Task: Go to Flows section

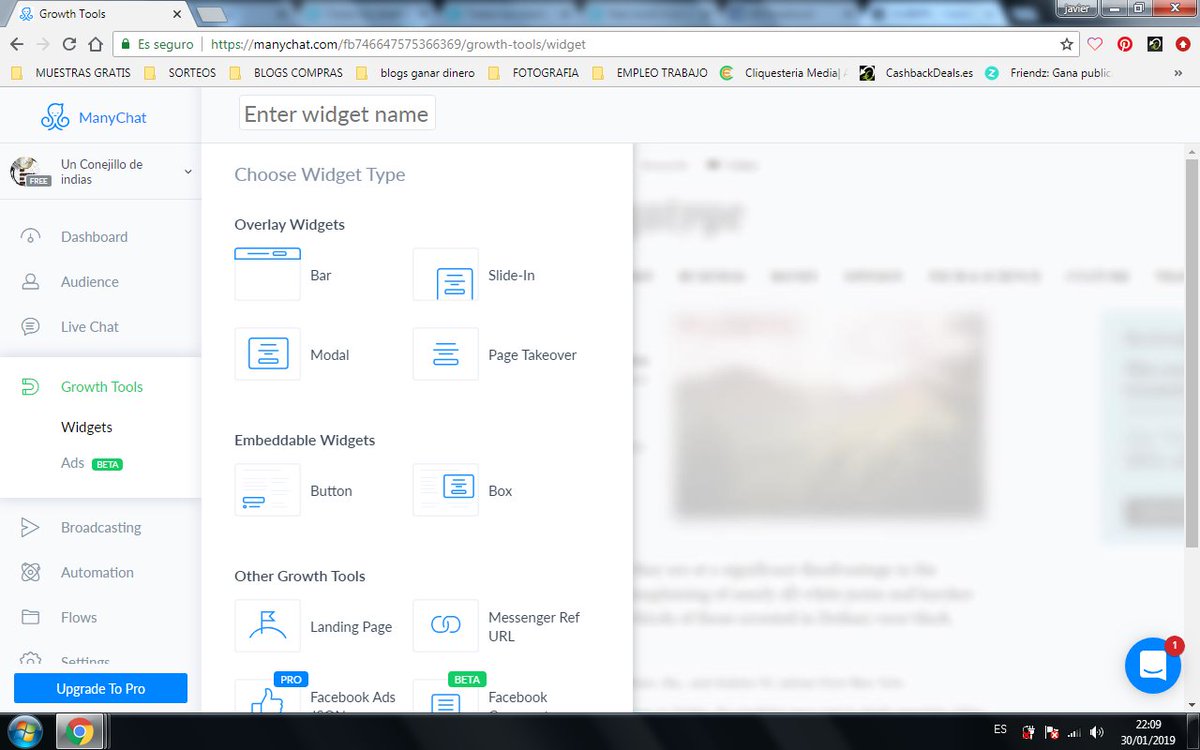Action: (x=78, y=618)
